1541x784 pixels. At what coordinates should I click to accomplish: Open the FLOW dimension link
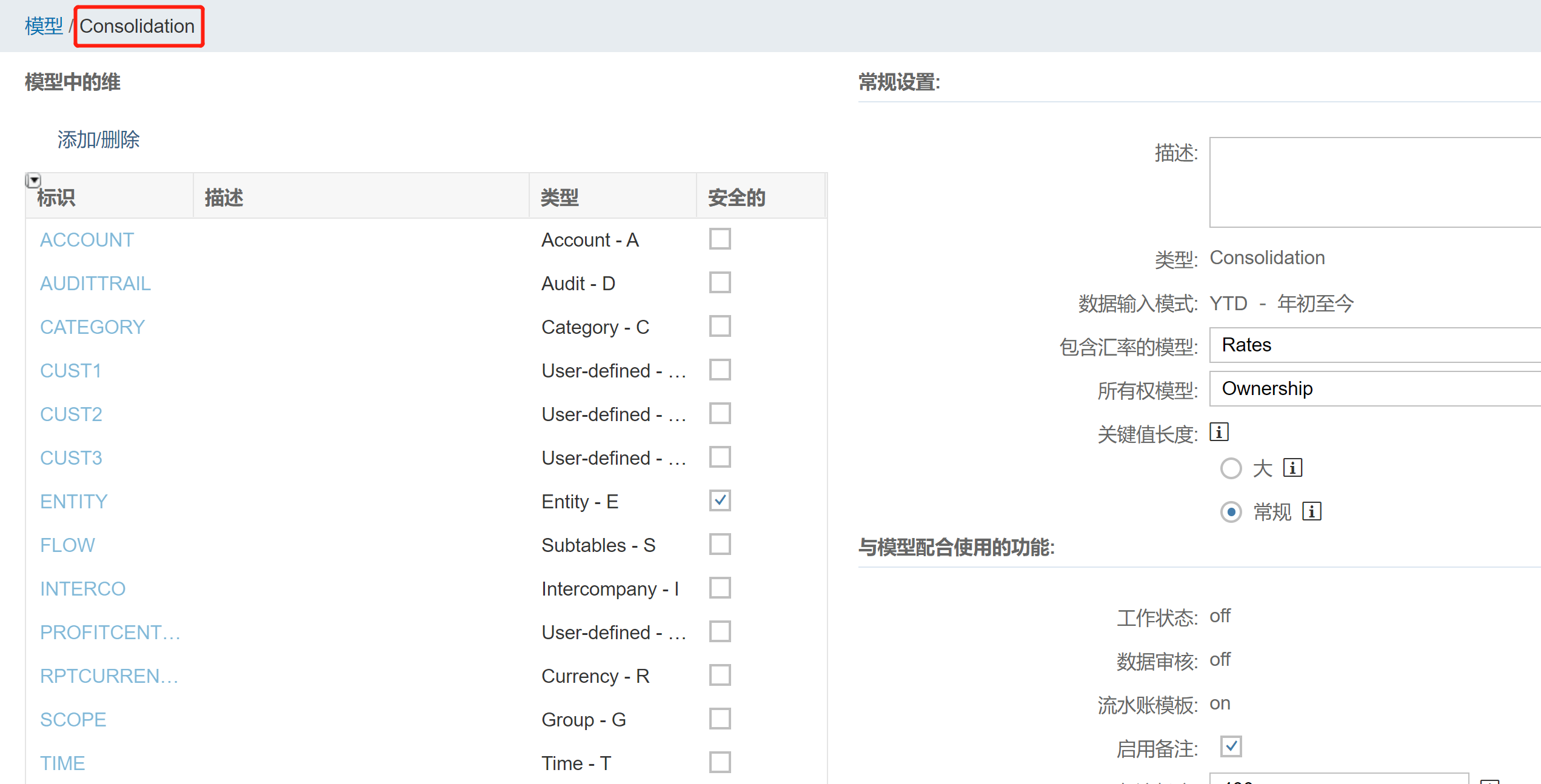tap(67, 545)
